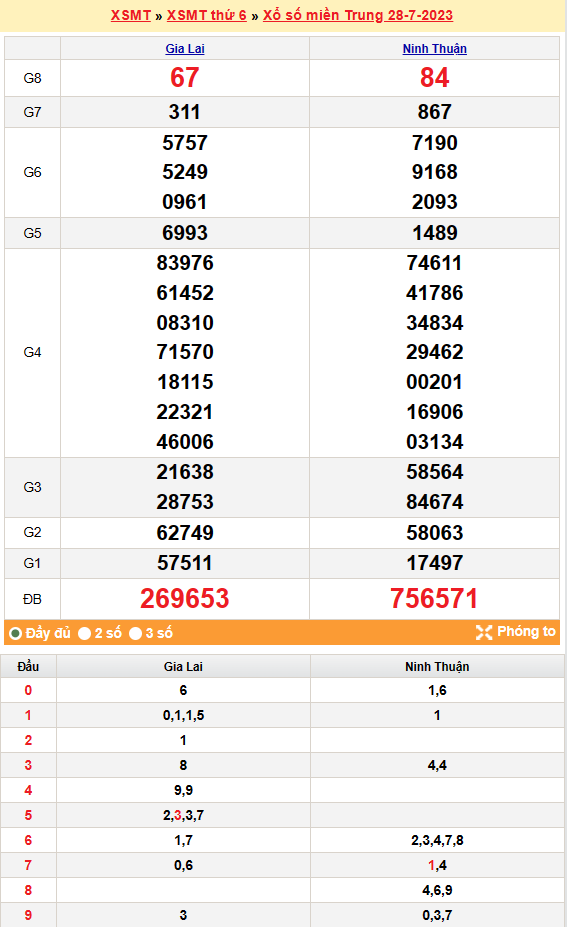Click Gia Lai header in Đầu table

[183, 667]
